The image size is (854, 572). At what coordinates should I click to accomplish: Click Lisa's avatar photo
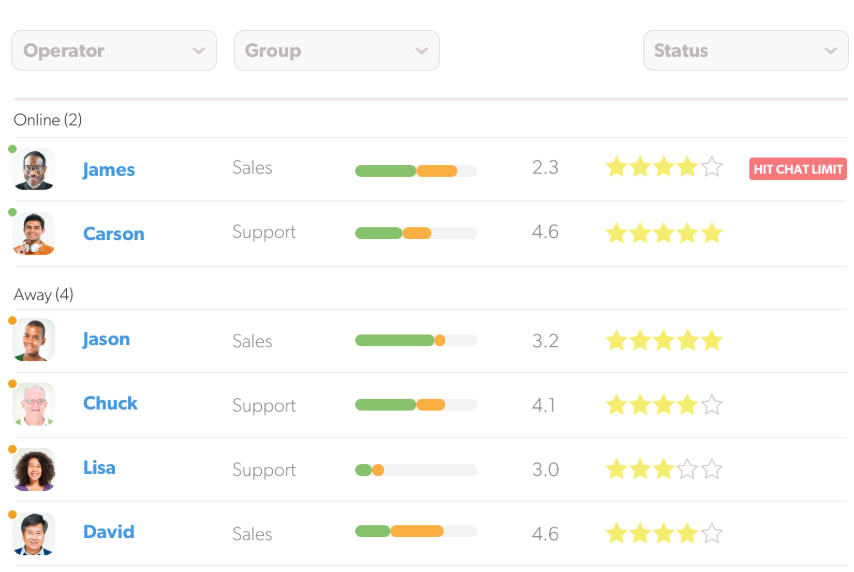(x=34, y=470)
